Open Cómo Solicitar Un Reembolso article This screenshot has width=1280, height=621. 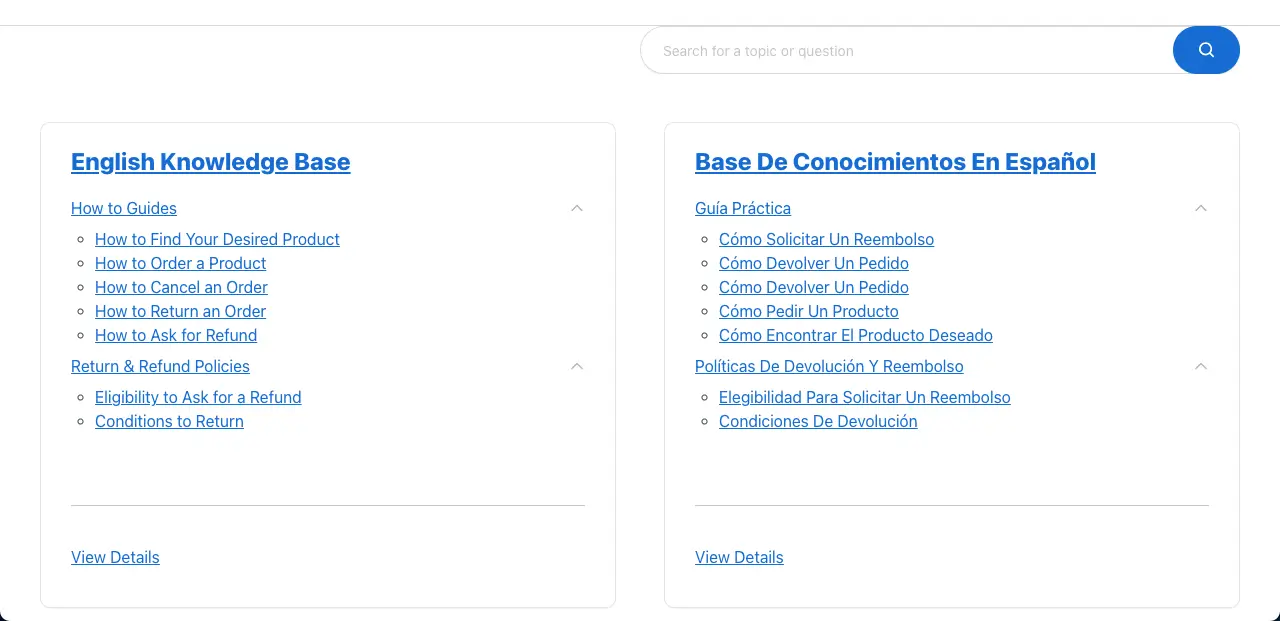pos(826,239)
